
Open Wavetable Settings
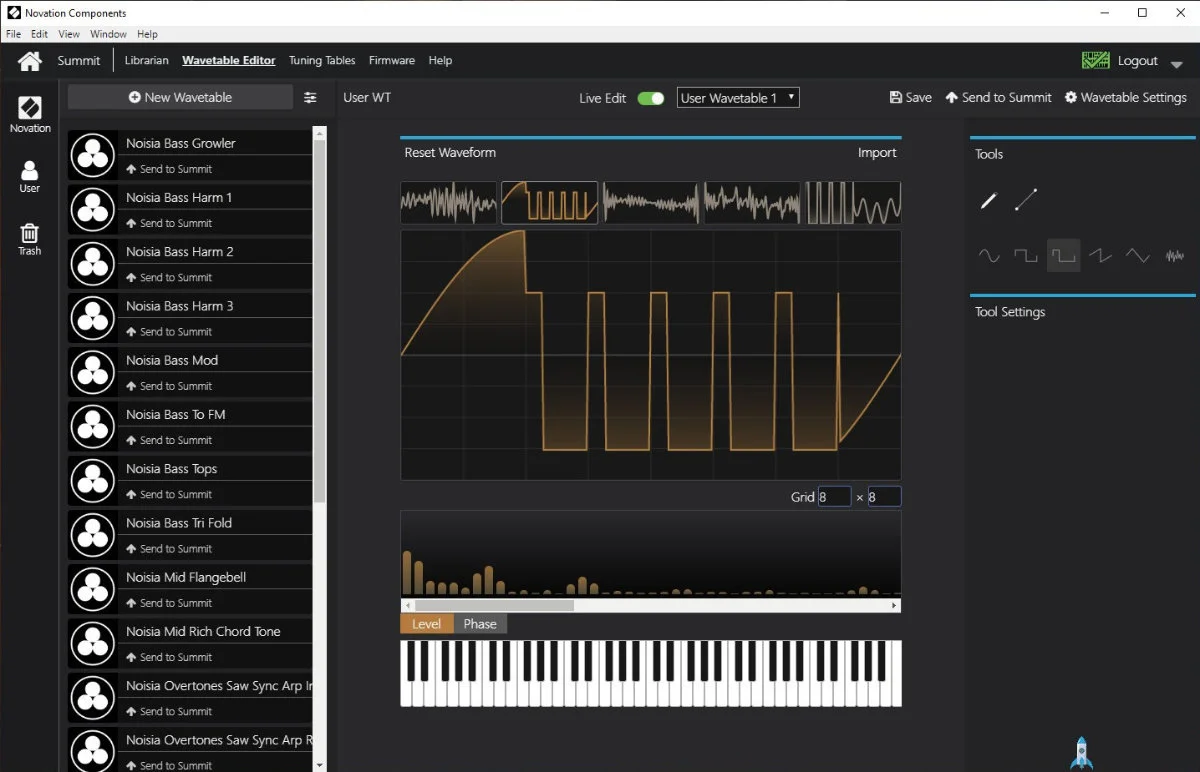click(x=1125, y=98)
